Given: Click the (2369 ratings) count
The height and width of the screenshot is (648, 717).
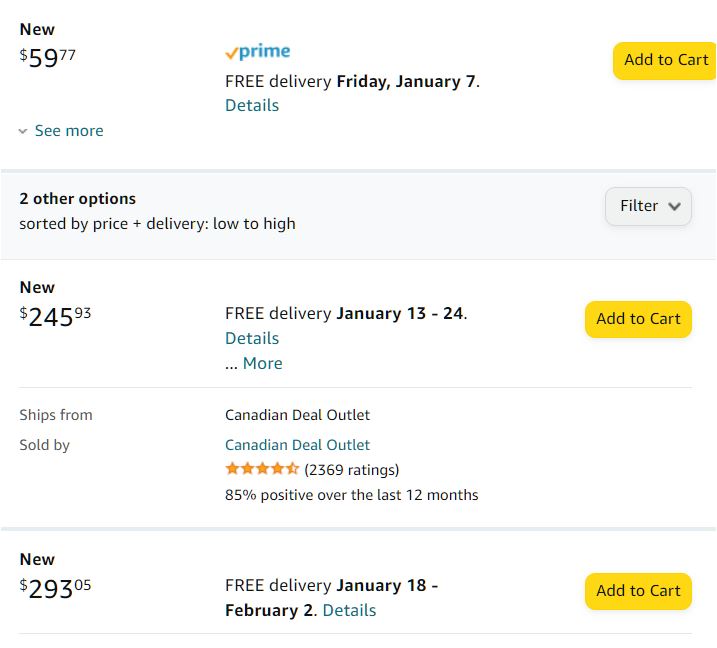Looking at the screenshot, I should tap(351, 470).
